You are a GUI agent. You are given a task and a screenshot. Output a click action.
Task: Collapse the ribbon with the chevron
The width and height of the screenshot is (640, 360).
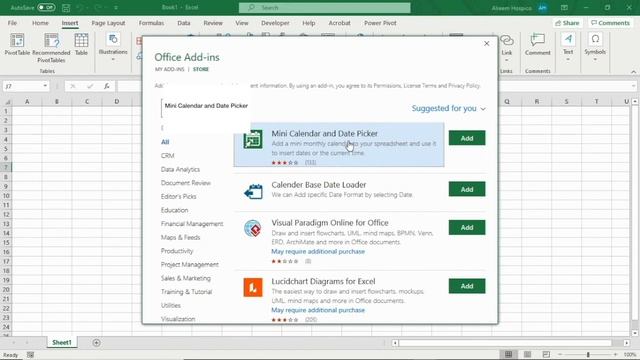click(633, 72)
